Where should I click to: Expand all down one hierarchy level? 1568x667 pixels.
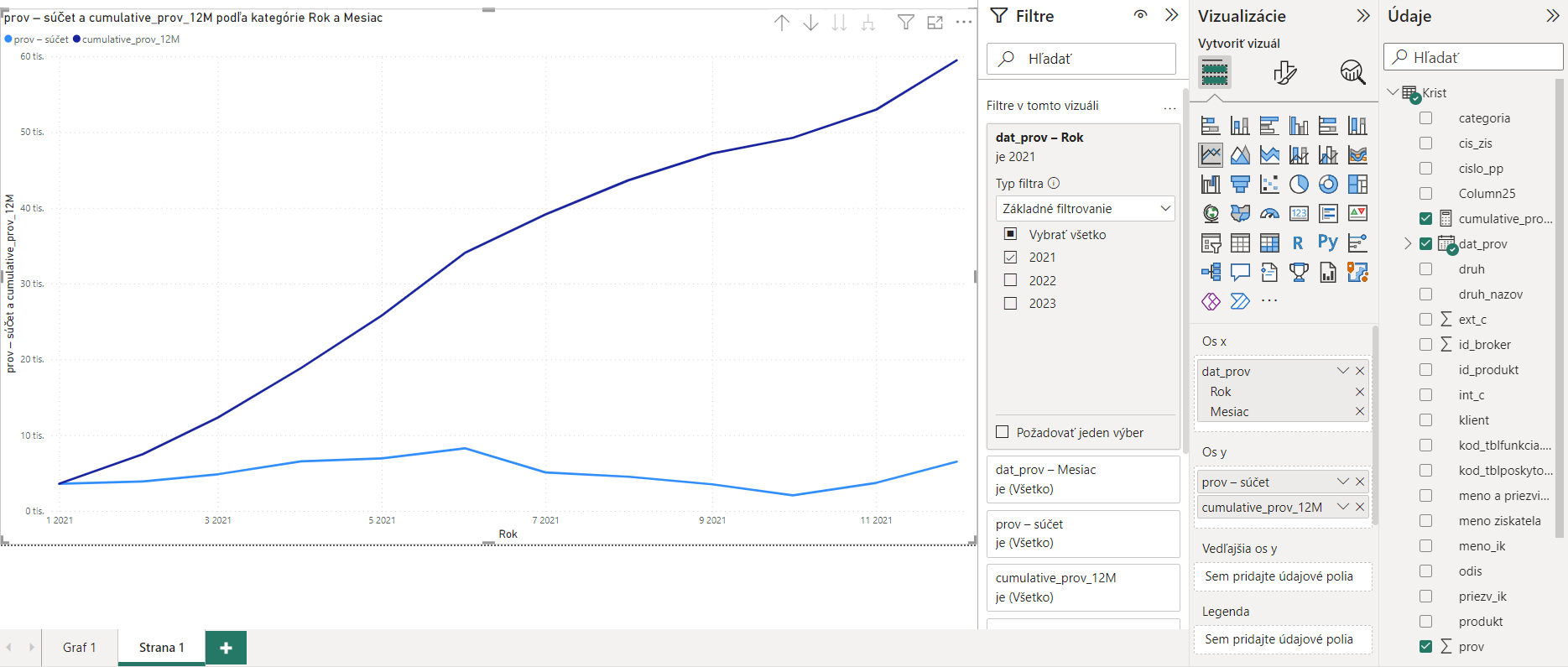click(x=868, y=23)
